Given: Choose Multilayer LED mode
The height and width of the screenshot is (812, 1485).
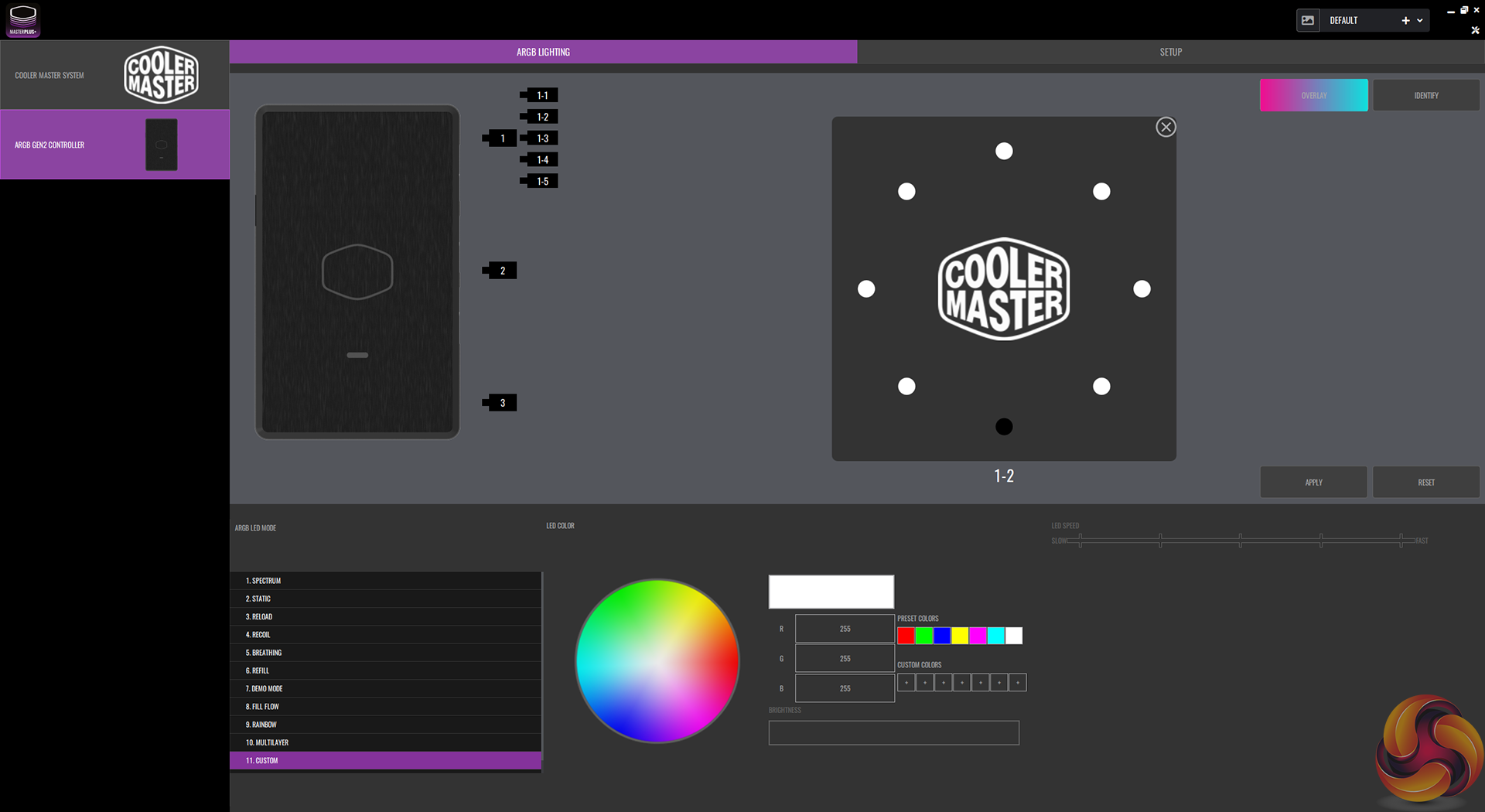Looking at the screenshot, I should point(385,742).
